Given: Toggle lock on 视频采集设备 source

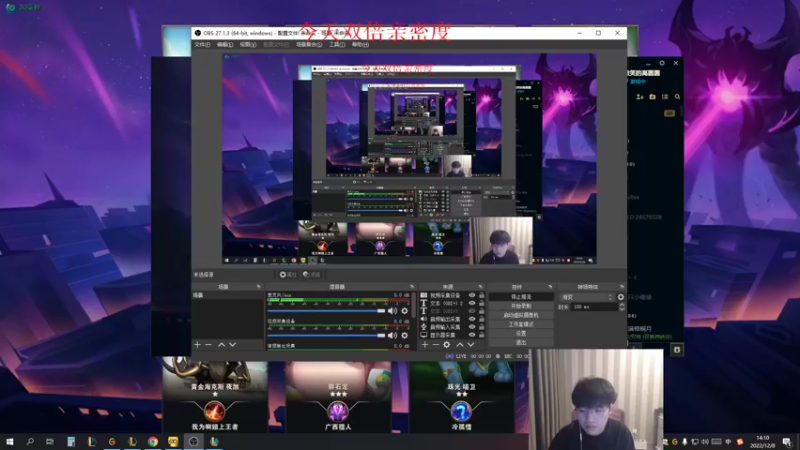Looking at the screenshot, I should [481, 295].
